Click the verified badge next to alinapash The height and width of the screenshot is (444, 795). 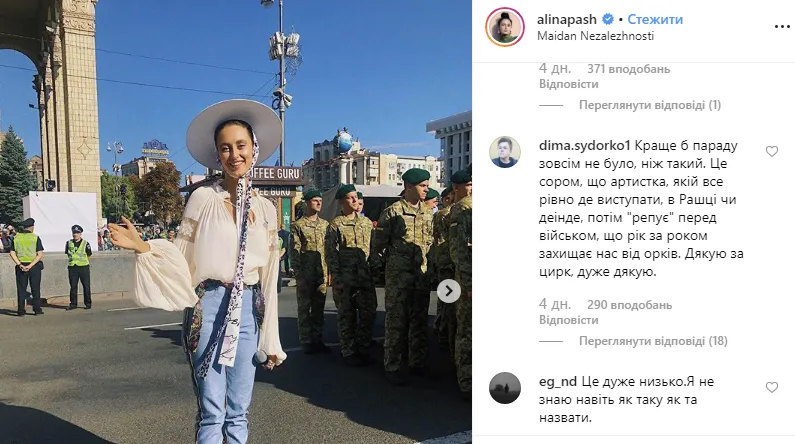pyautogui.click(x=607, y=19)
